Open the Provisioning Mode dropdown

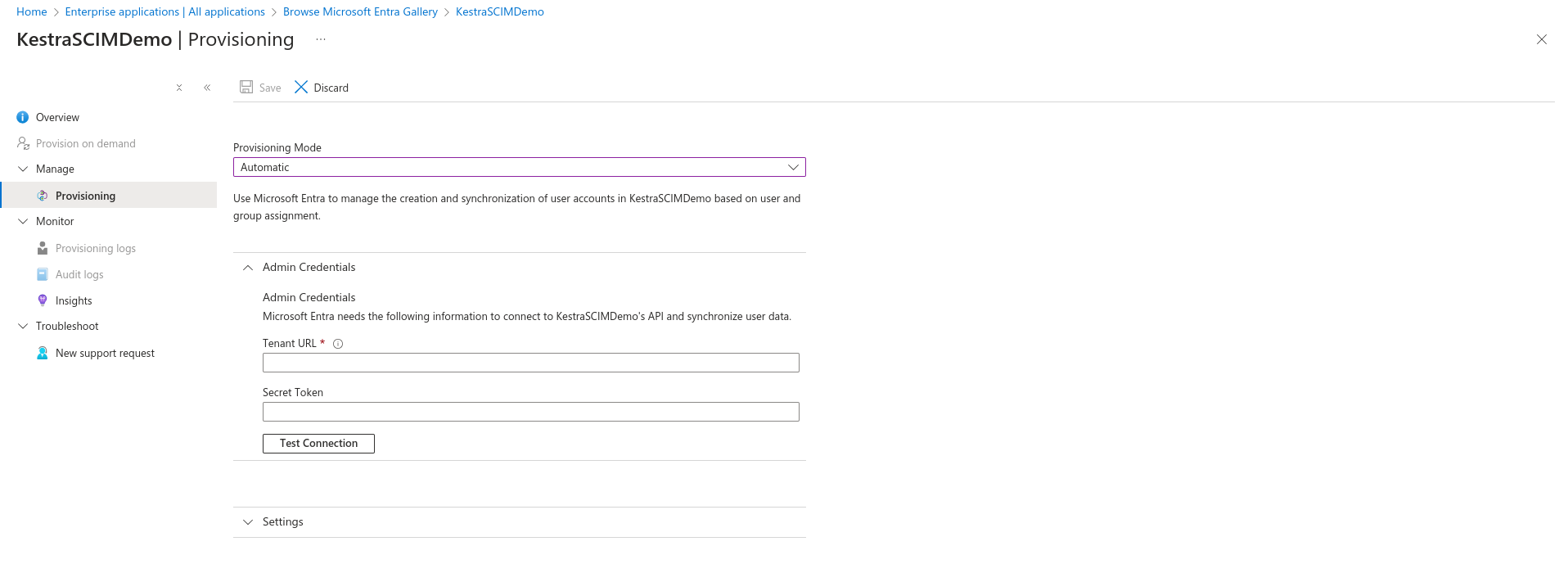[519, 167]
